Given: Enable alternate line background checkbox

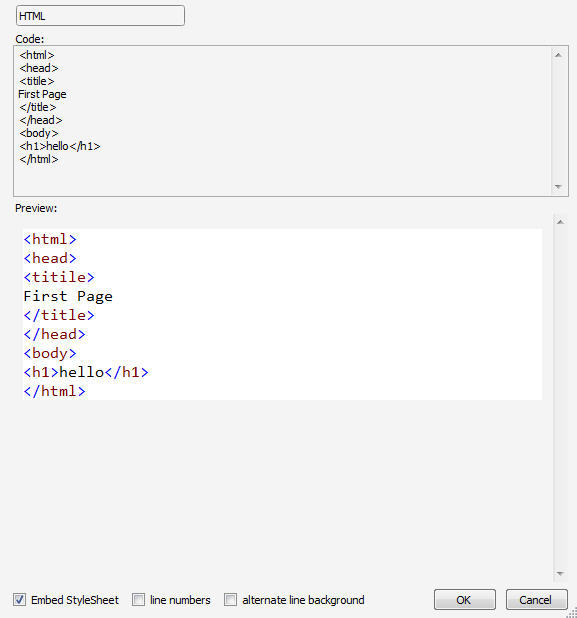Looking at the screenshot, I should 231,600.
